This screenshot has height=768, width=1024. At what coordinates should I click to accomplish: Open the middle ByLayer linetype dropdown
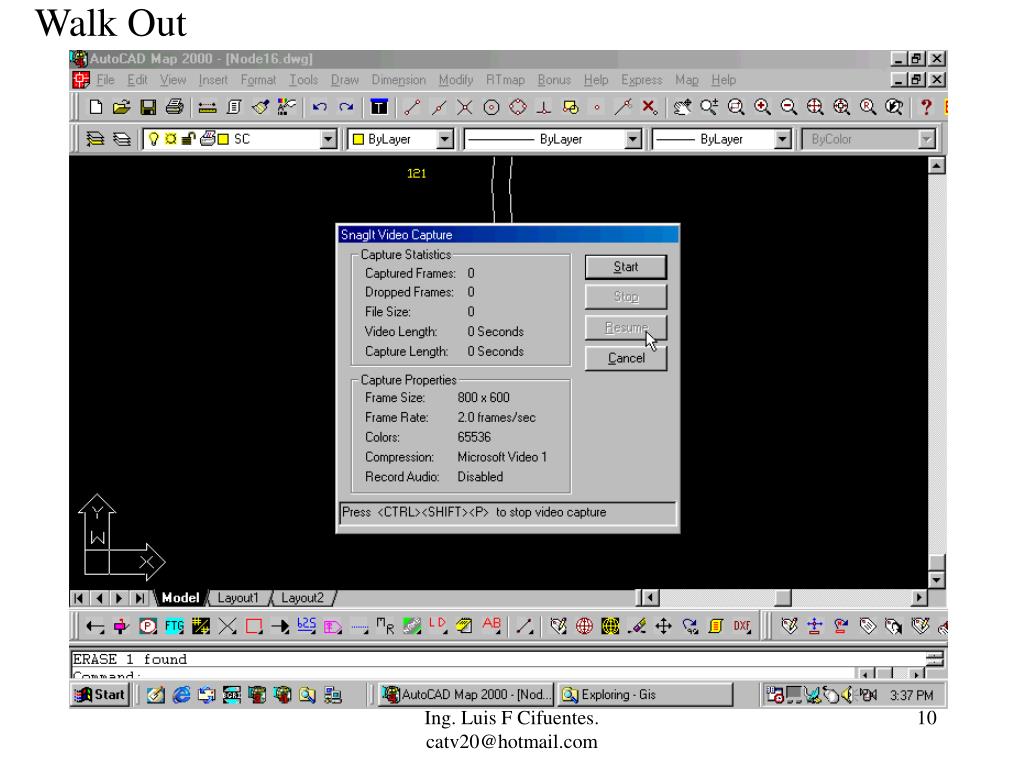(633, 139)
